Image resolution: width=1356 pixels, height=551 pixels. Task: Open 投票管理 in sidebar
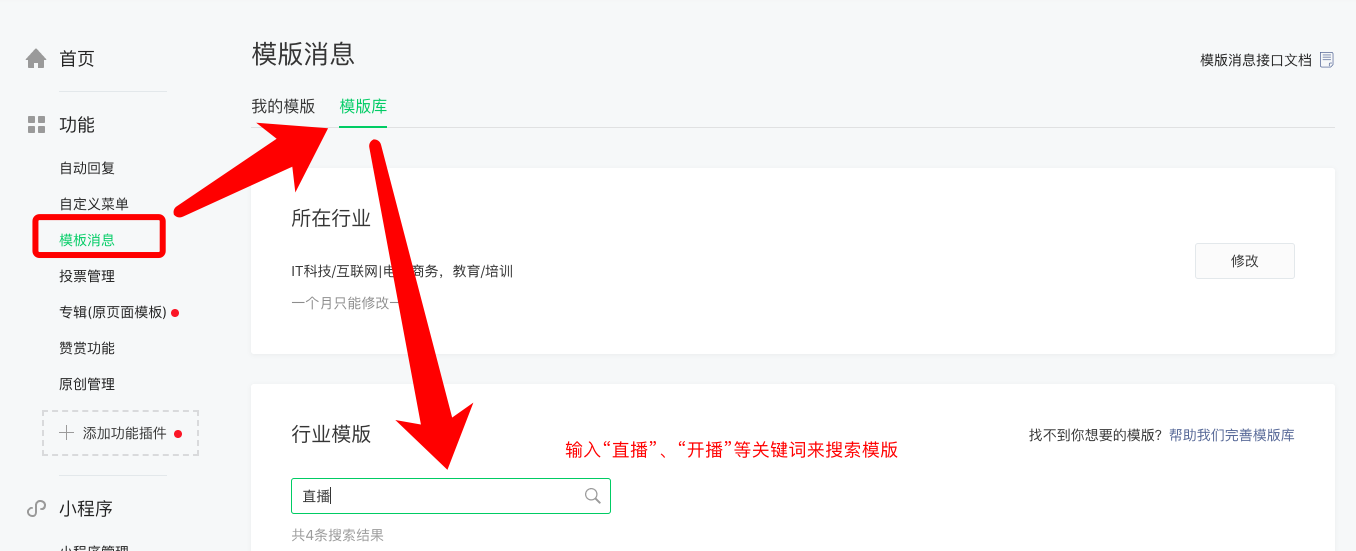click(87, 276)
